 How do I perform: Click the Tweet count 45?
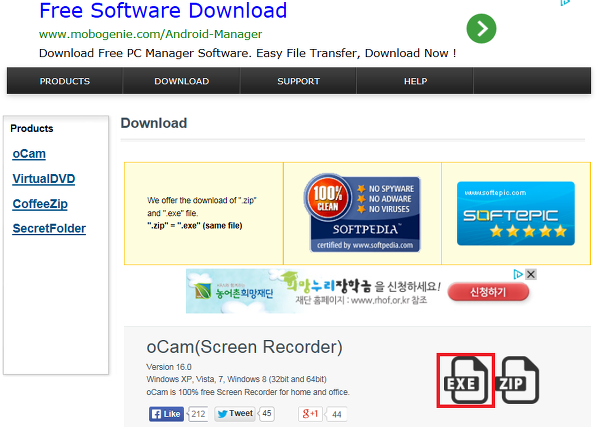coord(266,414)
